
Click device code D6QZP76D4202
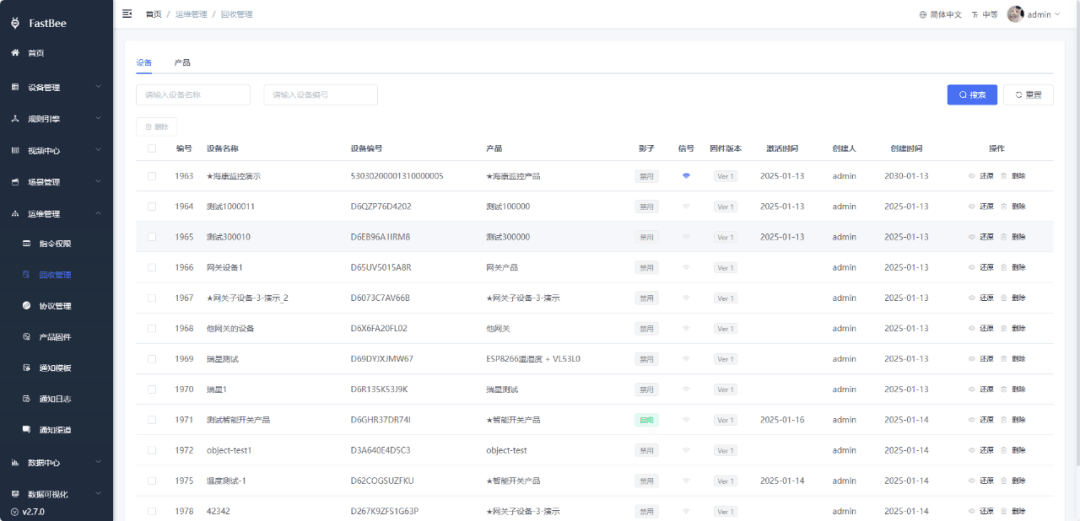tap(381, 206)
